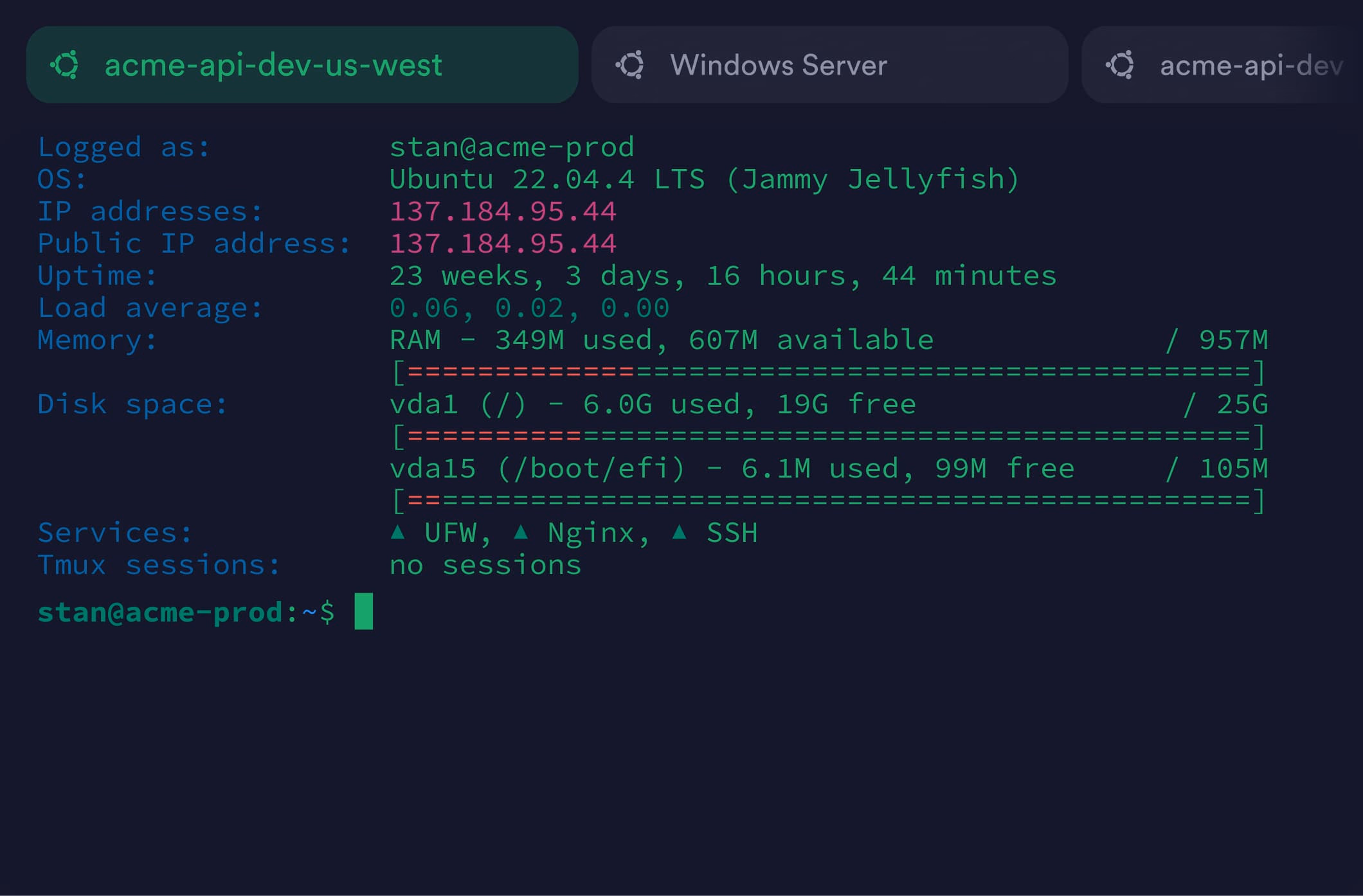The image size is (1363, 896).
Task: Click the public IP address 137.184.95.44
Action: [503, 244]
